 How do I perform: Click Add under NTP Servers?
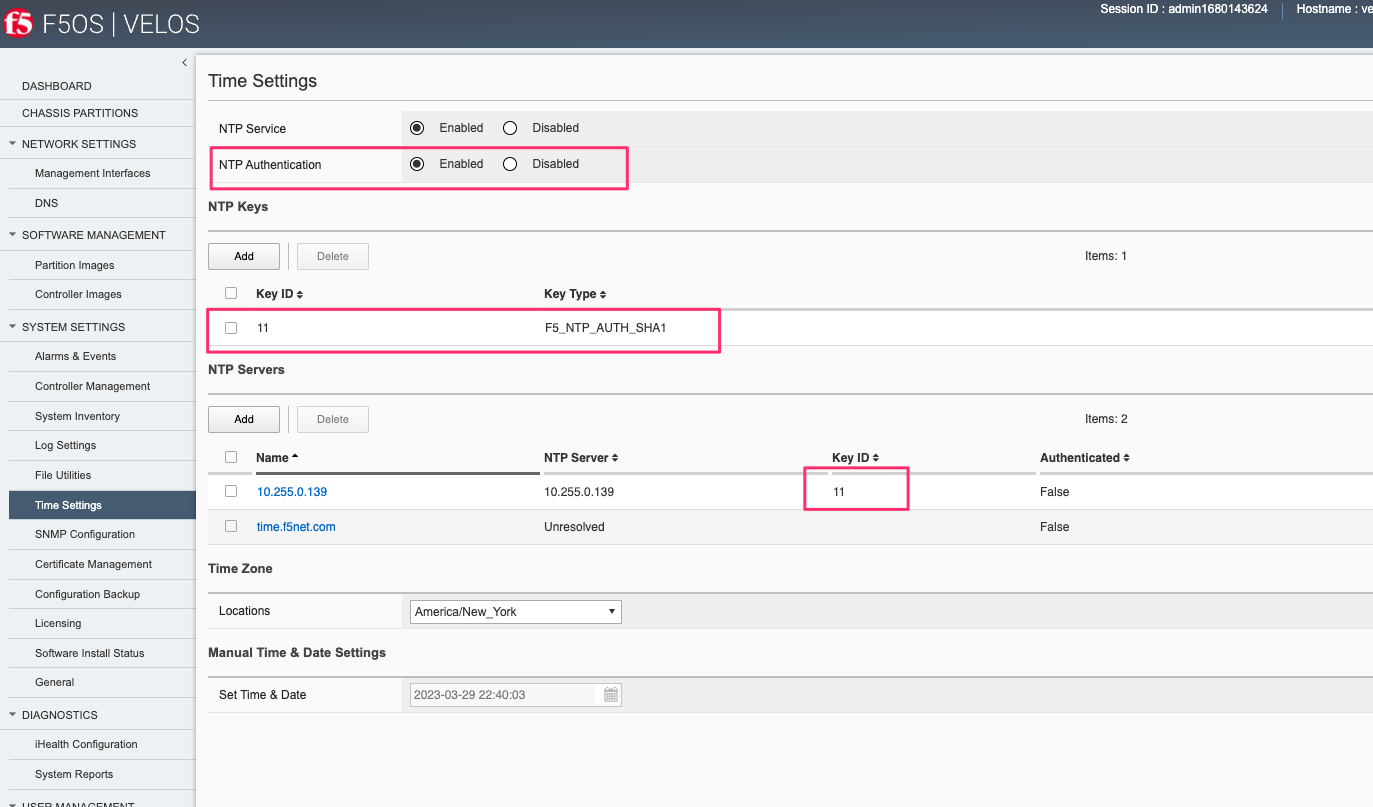[x=244, y=419]
